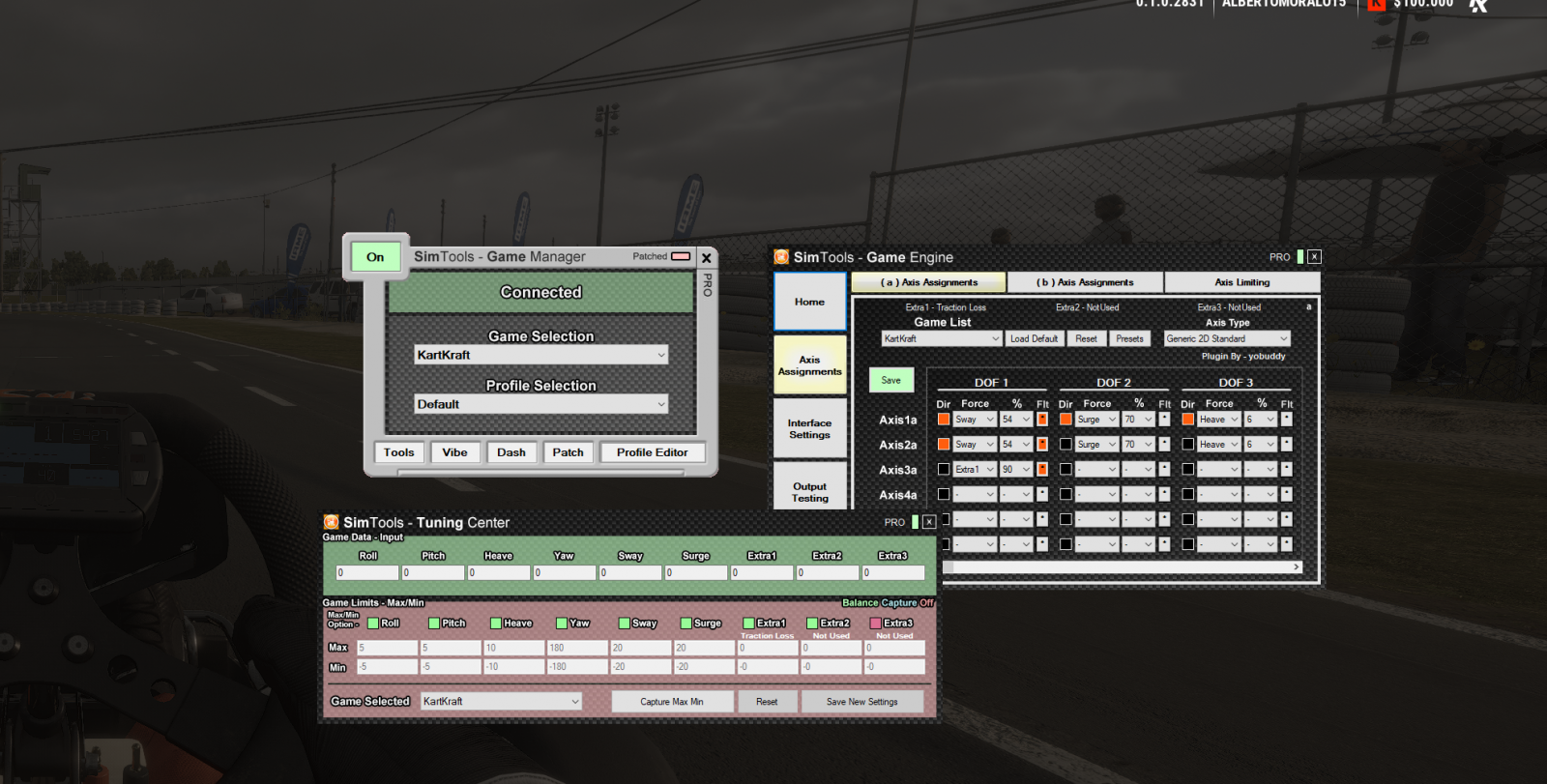Click Save New Settings in Tuning Center

[x=862, y=702]
